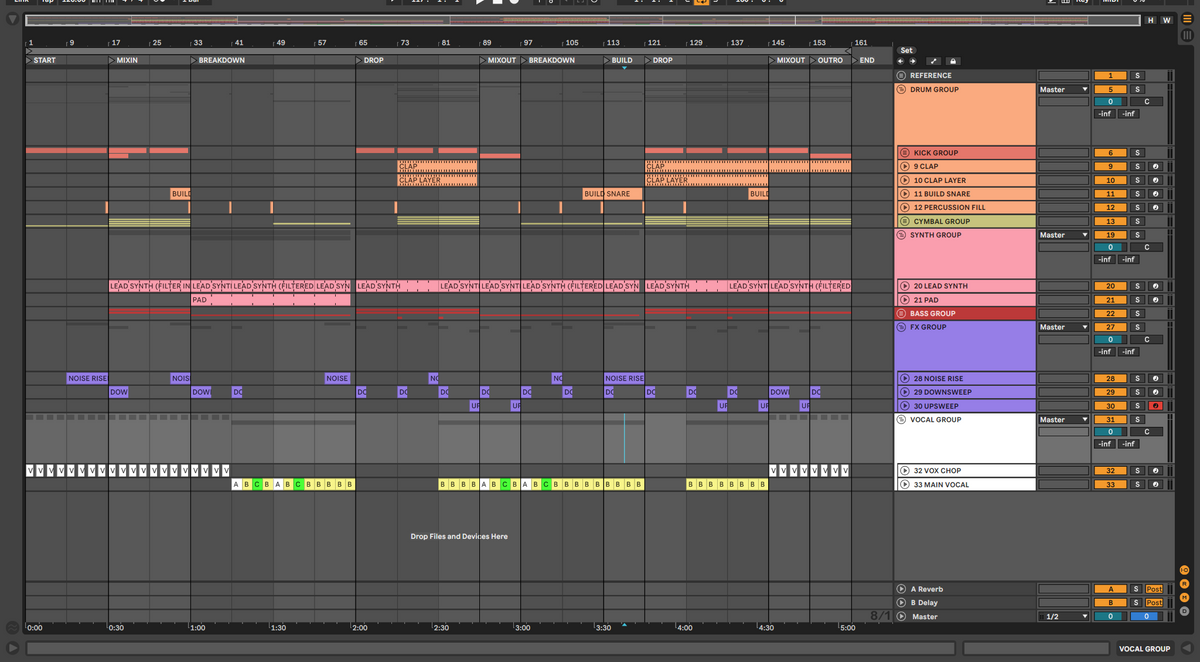Jump to the previous locator arrow
The width and height of the screenshot is (1200, 662).
pos(900,61)
